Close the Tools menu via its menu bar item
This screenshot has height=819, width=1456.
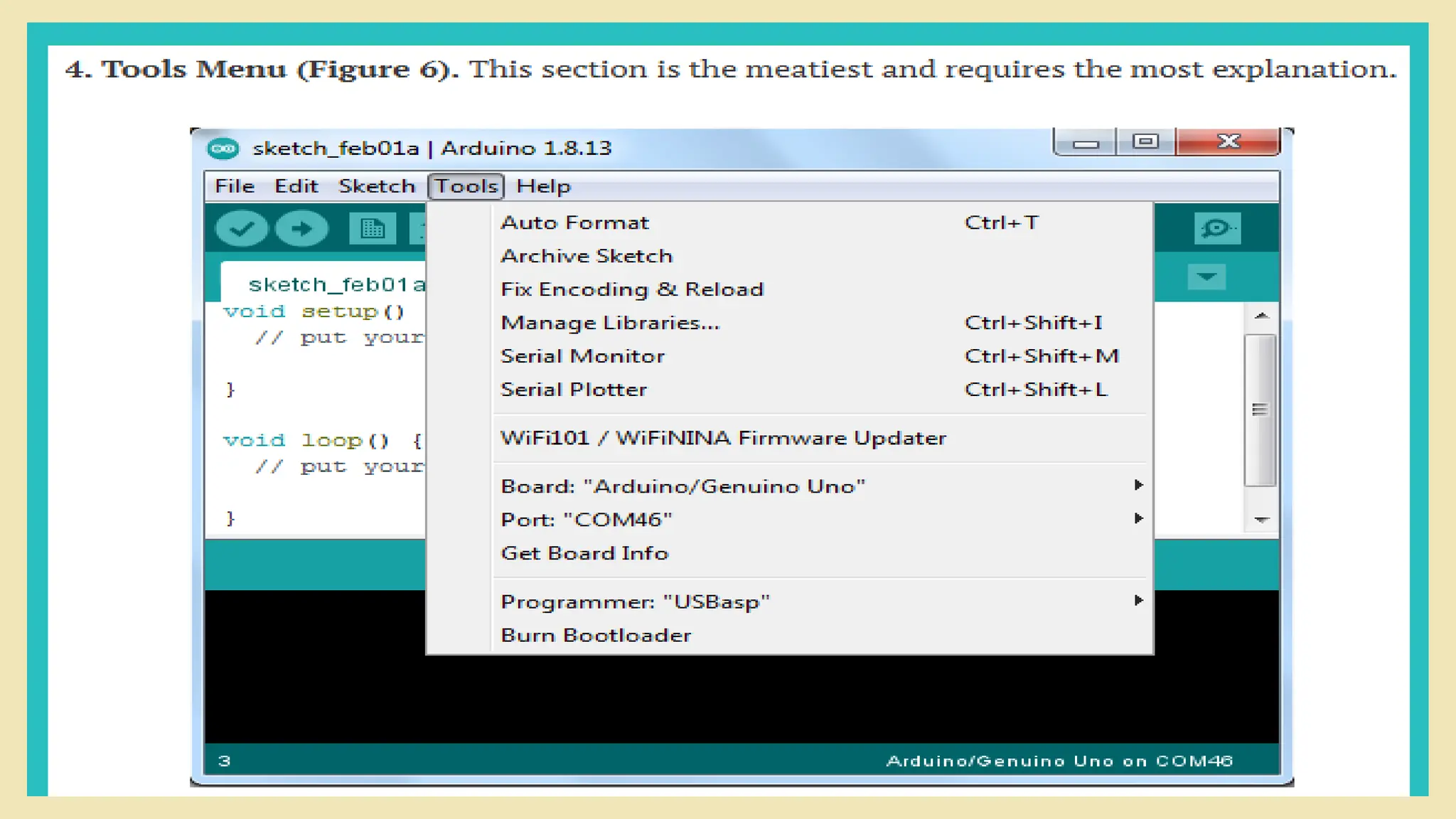click(466, 186)
